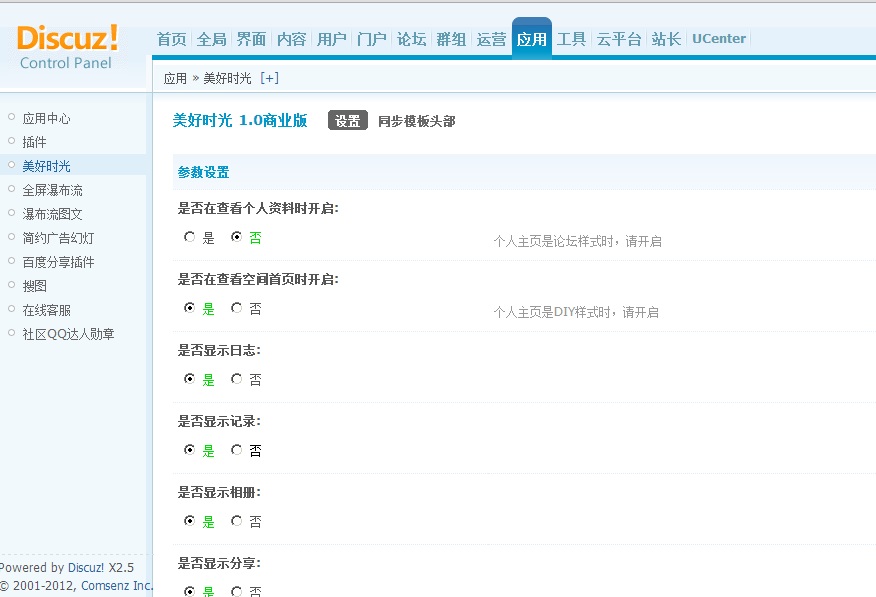Select 否 for 是否显示相册
The width and height of the screenshot is (876, 597).
[x=236, y=520]
